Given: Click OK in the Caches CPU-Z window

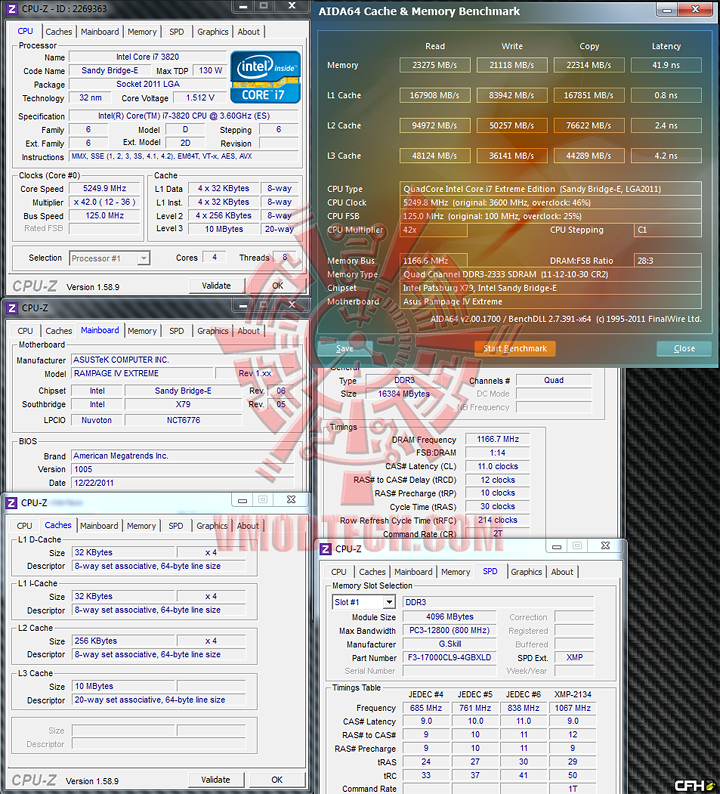Looking at the screenshot, I should click(x=277, y=780).
